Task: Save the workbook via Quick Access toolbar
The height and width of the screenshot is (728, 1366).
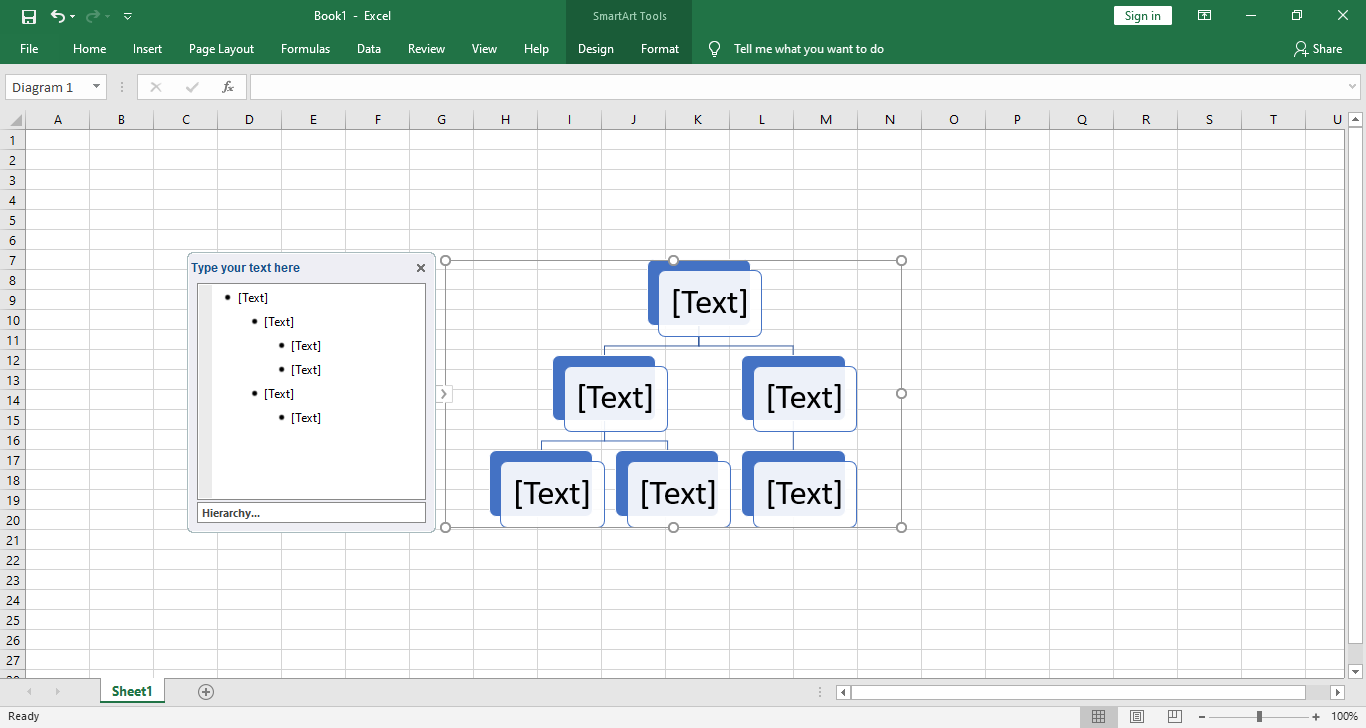Action: [x=28, y=16]
